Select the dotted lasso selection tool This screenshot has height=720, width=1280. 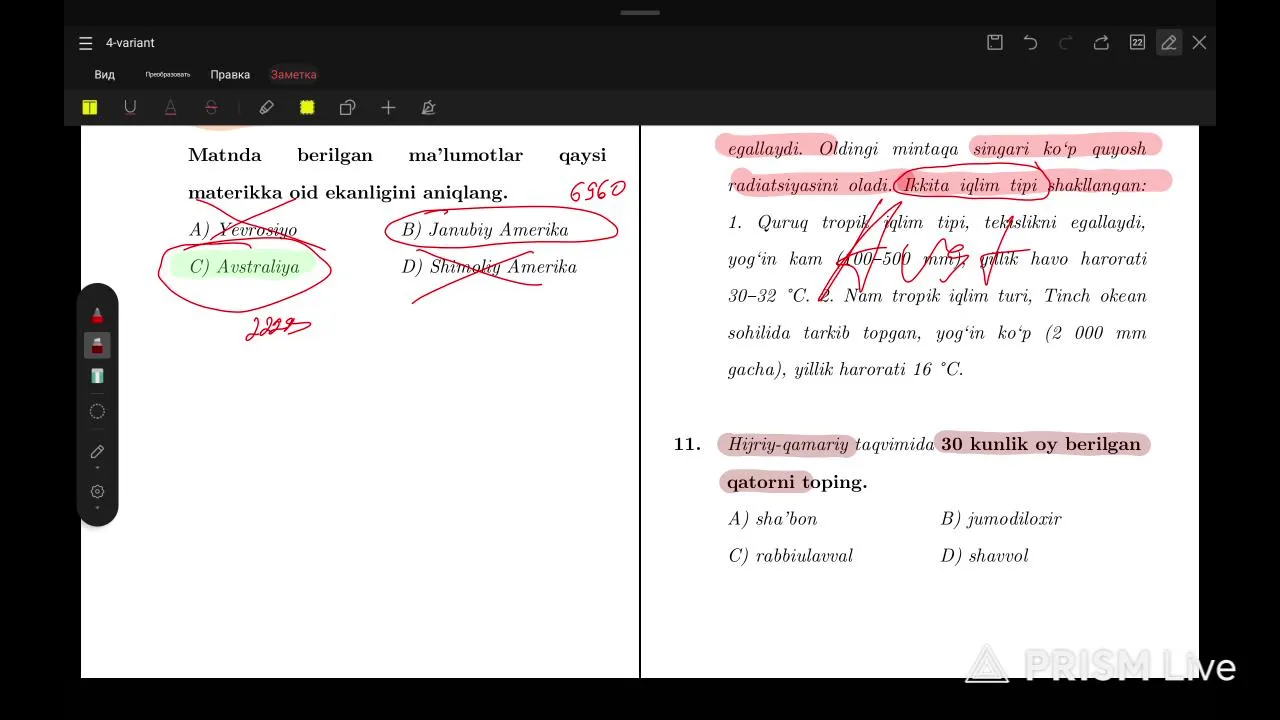click(97, 411)
